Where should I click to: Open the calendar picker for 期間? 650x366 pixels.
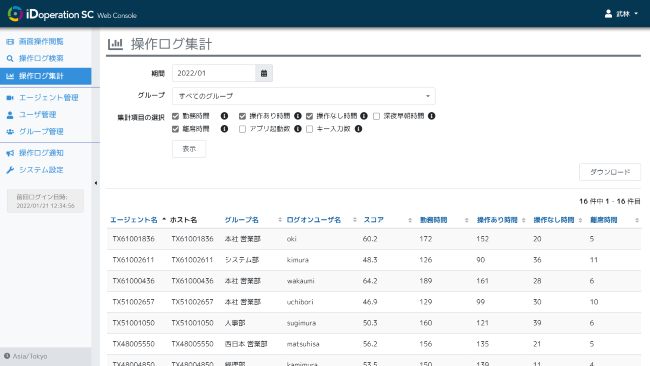(x=264, y=73)
